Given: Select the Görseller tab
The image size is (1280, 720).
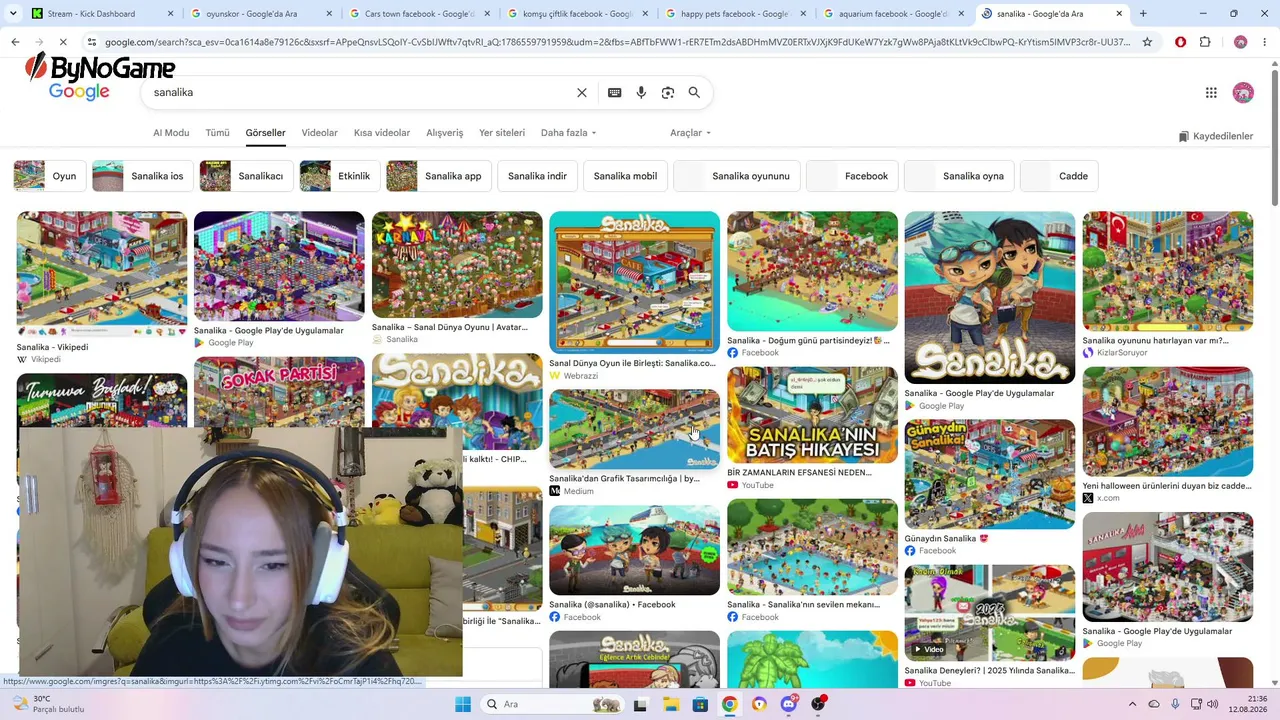Looking at the screenshot, I should 266,133.
